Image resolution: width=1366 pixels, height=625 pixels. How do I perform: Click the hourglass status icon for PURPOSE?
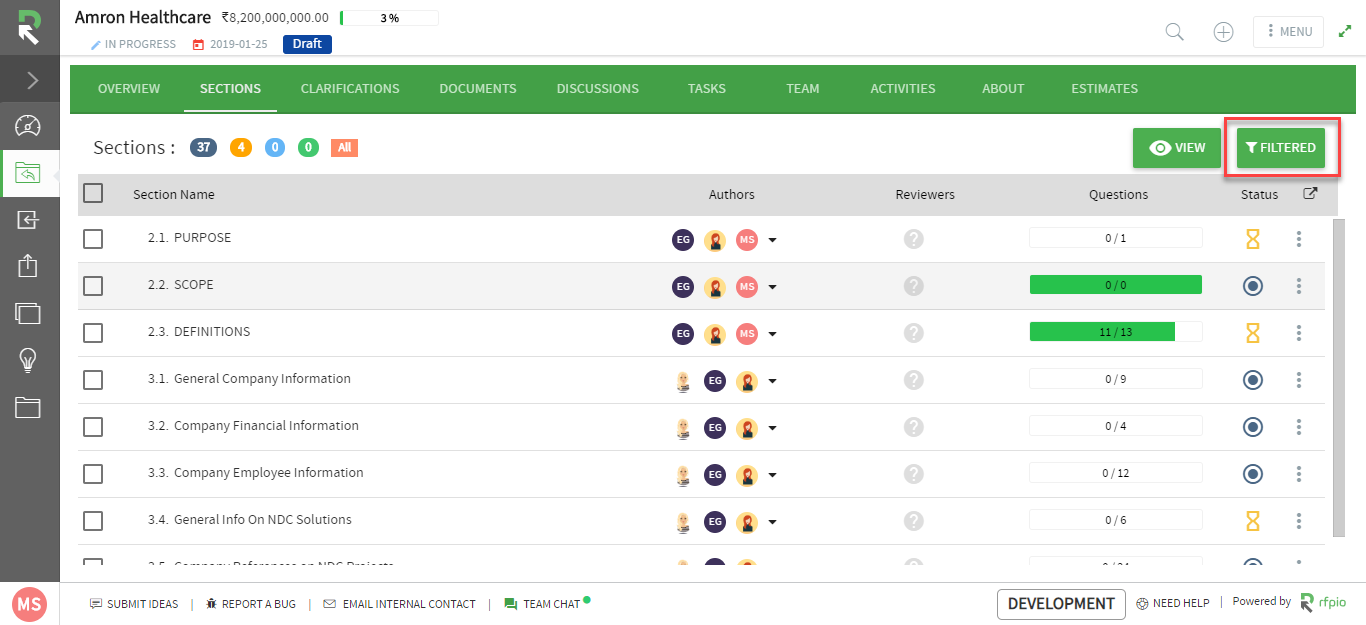pos(1252,239)
